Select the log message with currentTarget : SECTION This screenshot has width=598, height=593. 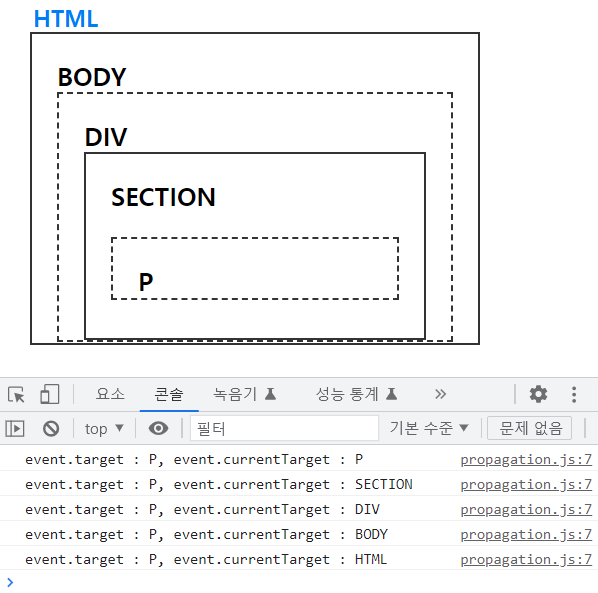[x=219, y=484]
